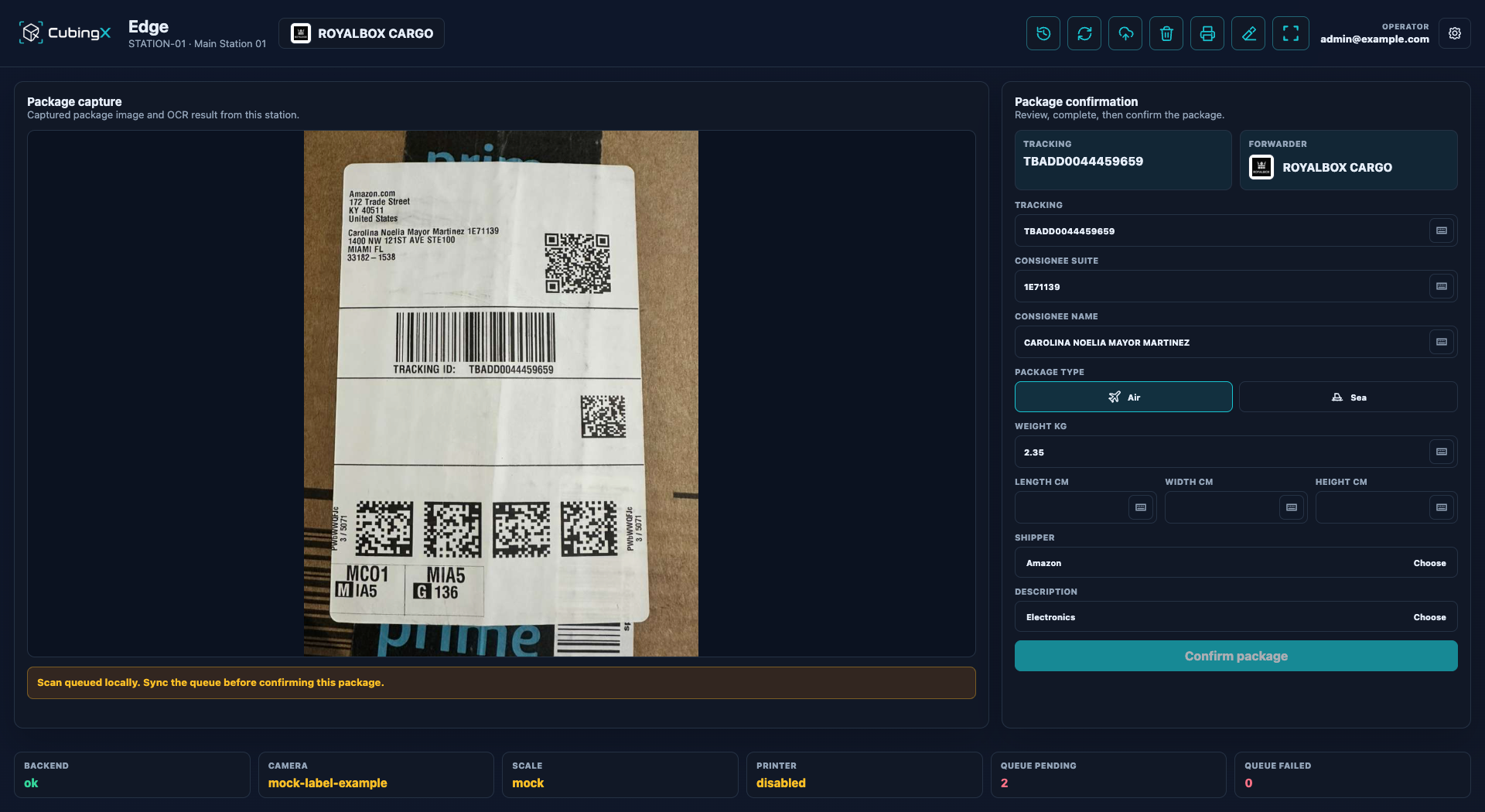The width and height of the screenshot is (1485, 812).
Task: Click the cloud upload icon
Action: coord(1125,33)
